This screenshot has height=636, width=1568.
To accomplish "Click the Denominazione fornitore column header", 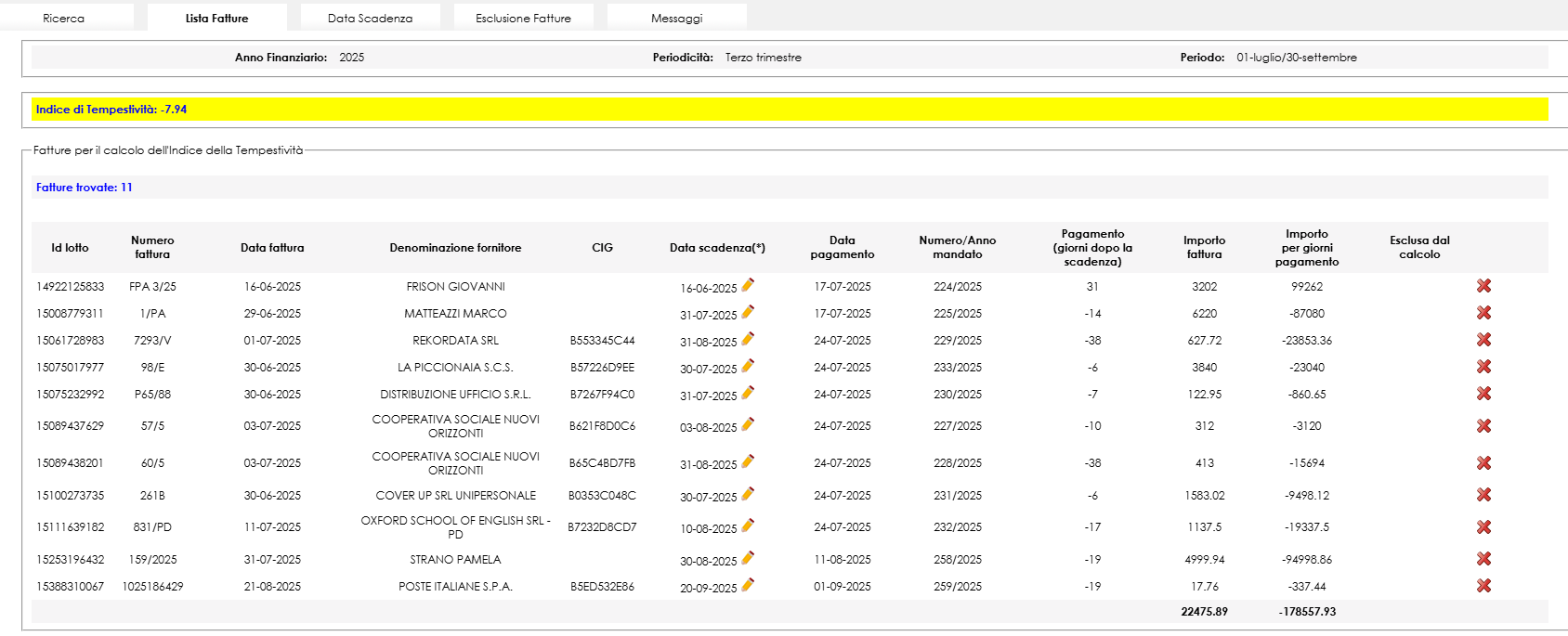I will 455,248.
